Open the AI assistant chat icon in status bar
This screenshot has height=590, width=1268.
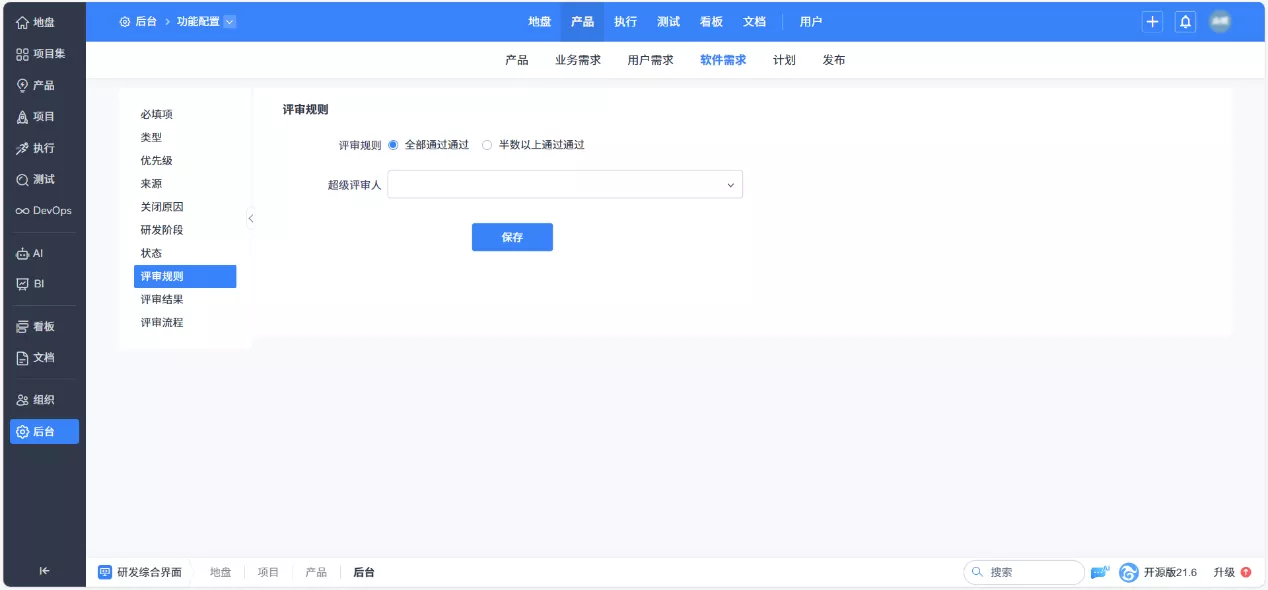click(1100, 571)
